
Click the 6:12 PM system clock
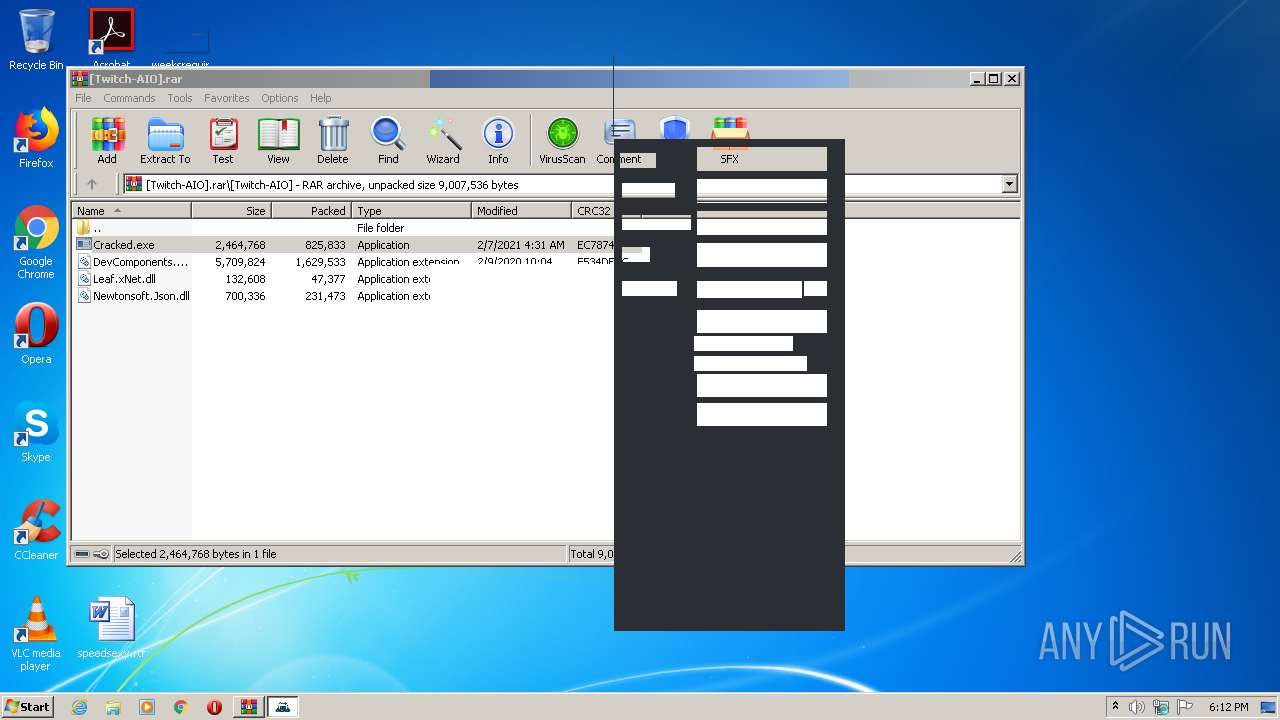click(1228, 707)
